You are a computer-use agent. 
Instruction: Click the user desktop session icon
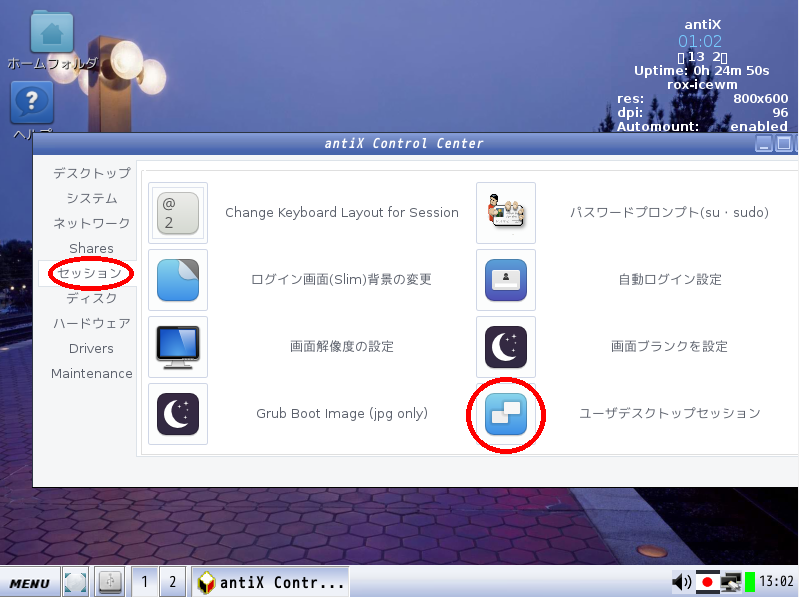pos(505,414)
